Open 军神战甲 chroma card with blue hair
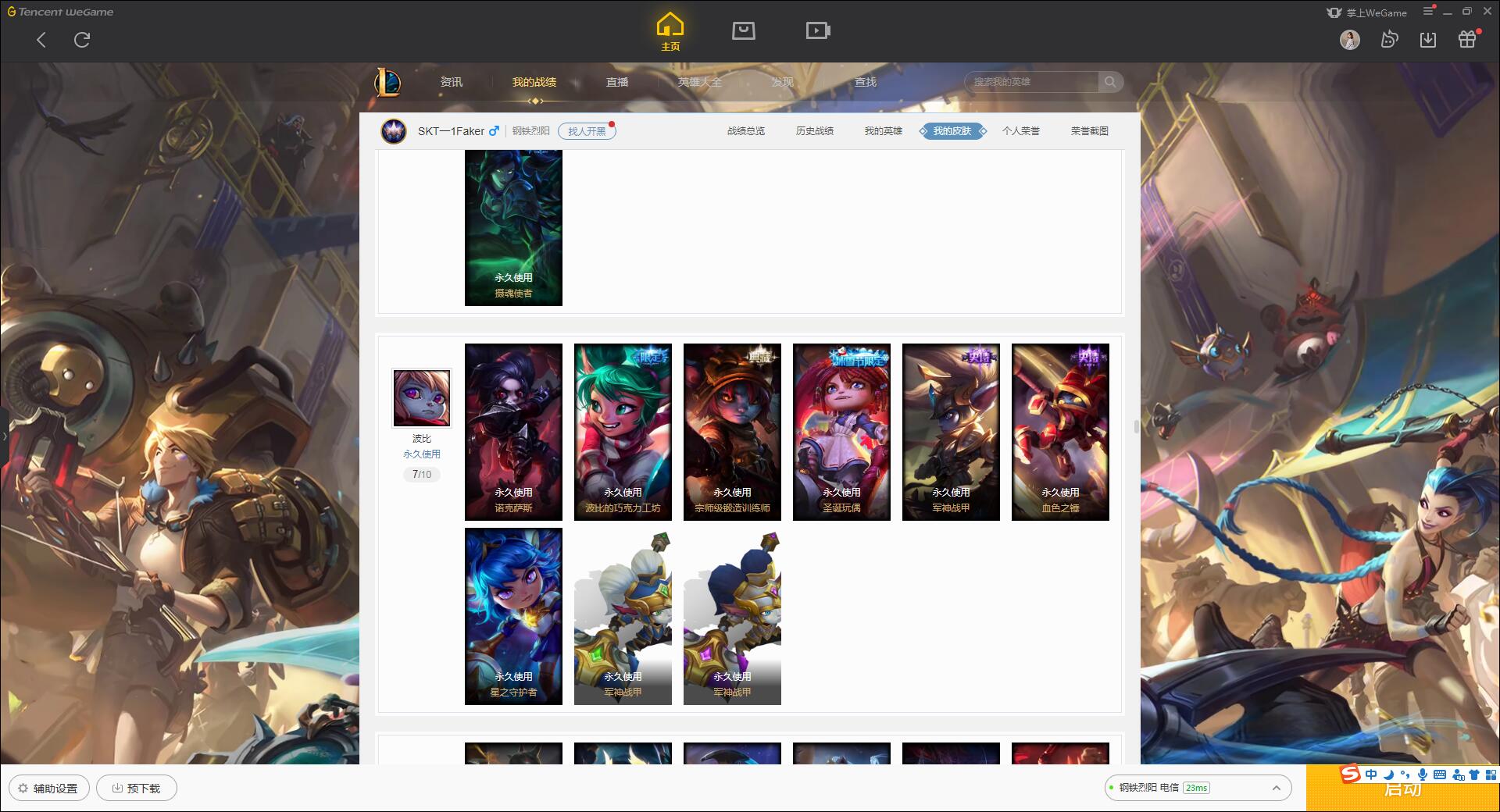 pos(732,616)
